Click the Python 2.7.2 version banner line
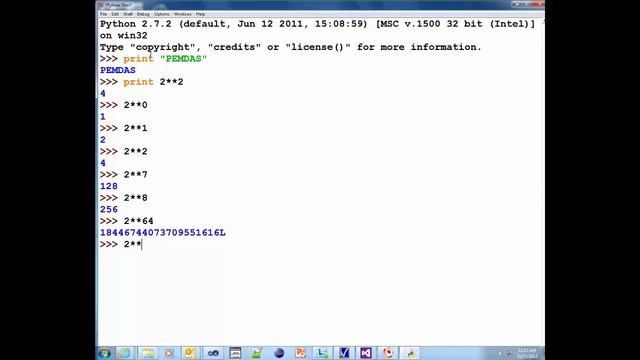Screen dimensions: 640x360 [x=317, y=24]
